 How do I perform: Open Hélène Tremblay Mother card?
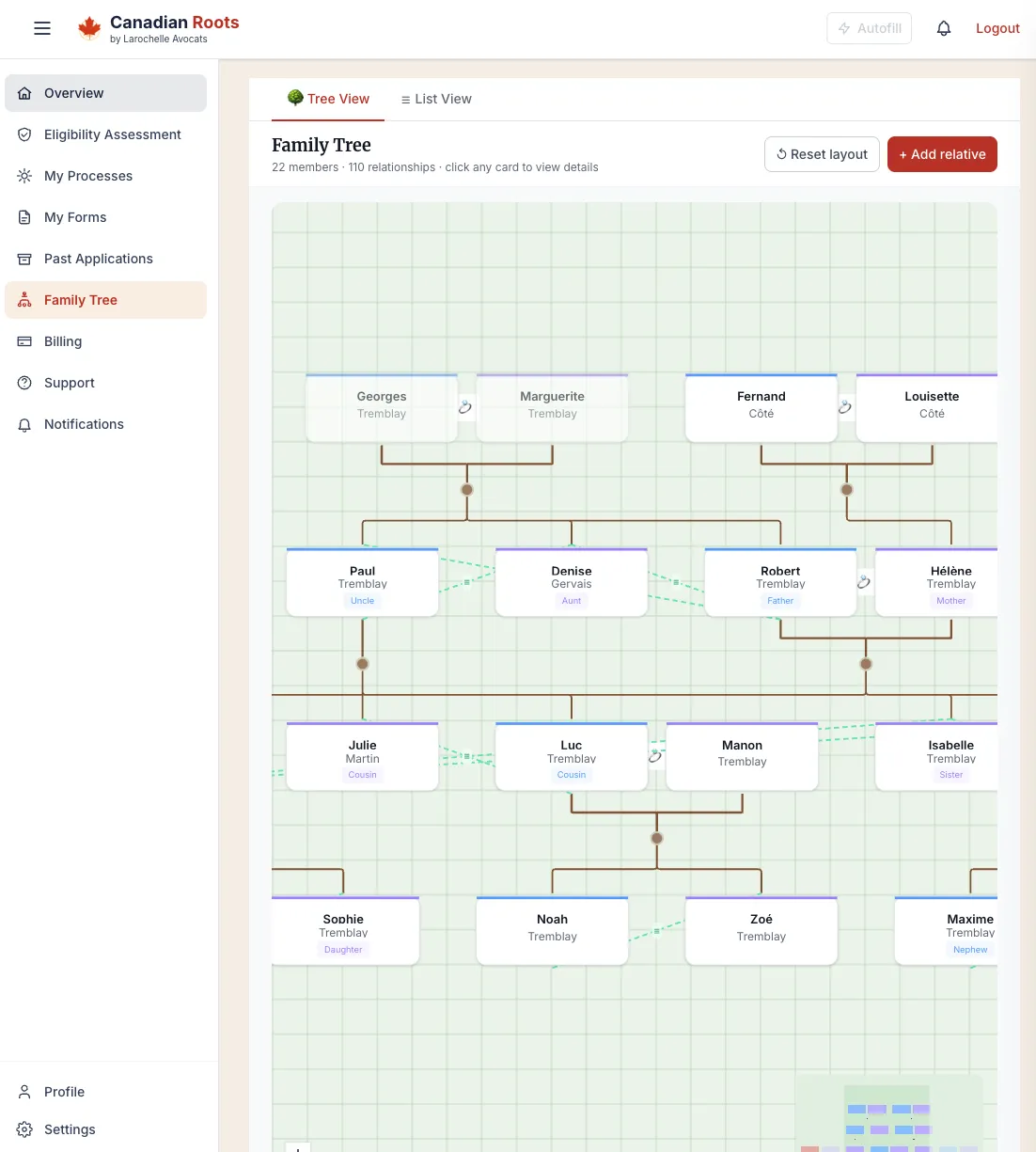tap(936, 582)
